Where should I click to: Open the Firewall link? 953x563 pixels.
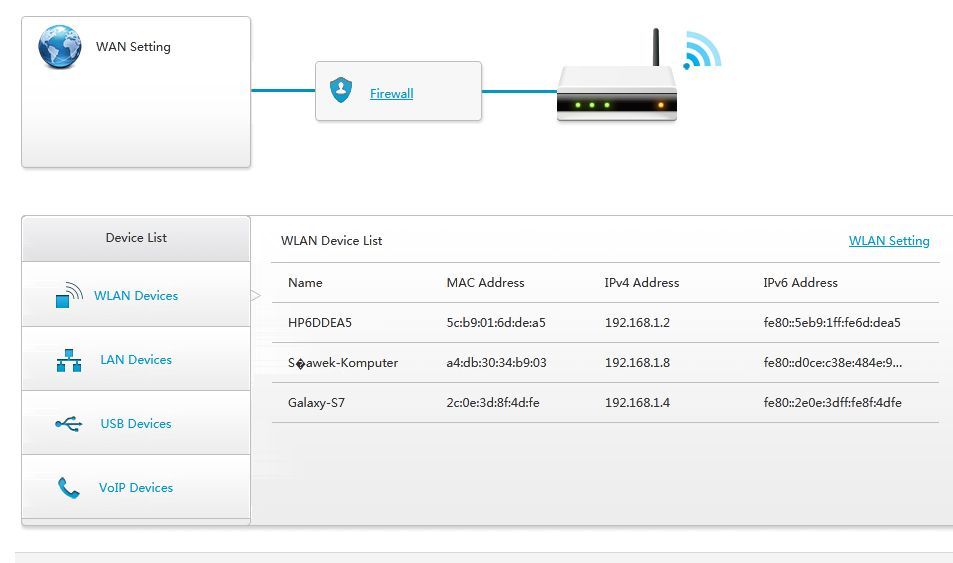[391, 94]
